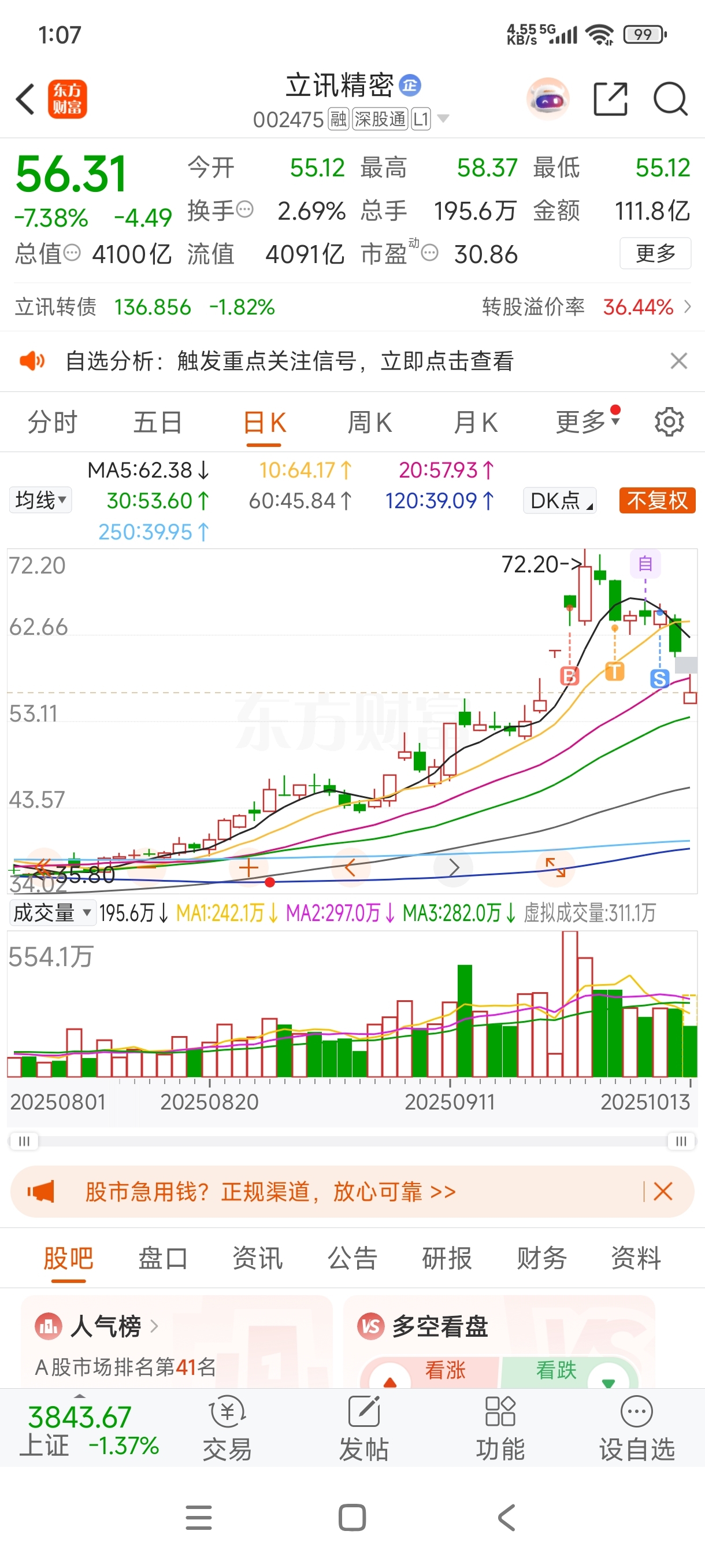This screenshot has height=1568, width=705.
Task: Open chart settings gear
Action: (669, 421)
